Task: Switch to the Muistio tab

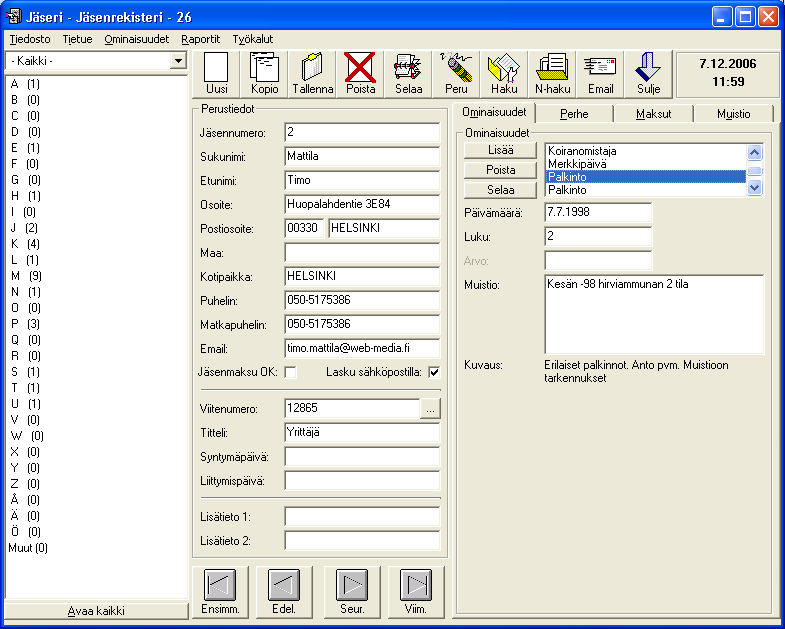Action: click(733, 114)
